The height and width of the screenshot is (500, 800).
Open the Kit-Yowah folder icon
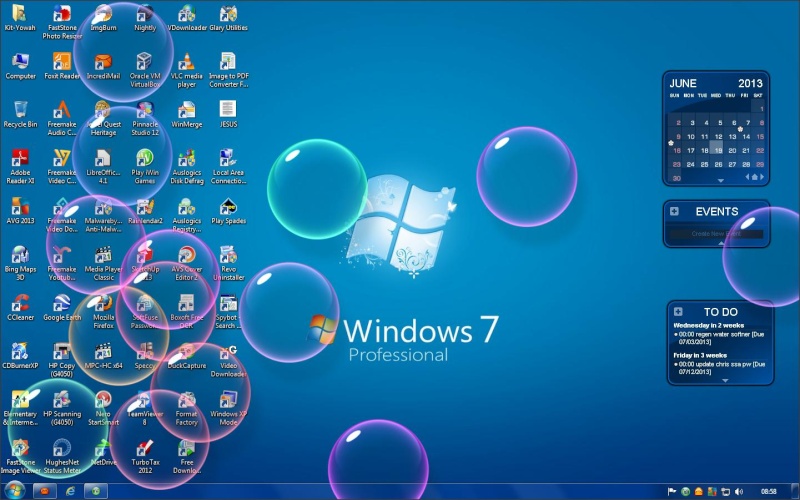tap(20, 19)
